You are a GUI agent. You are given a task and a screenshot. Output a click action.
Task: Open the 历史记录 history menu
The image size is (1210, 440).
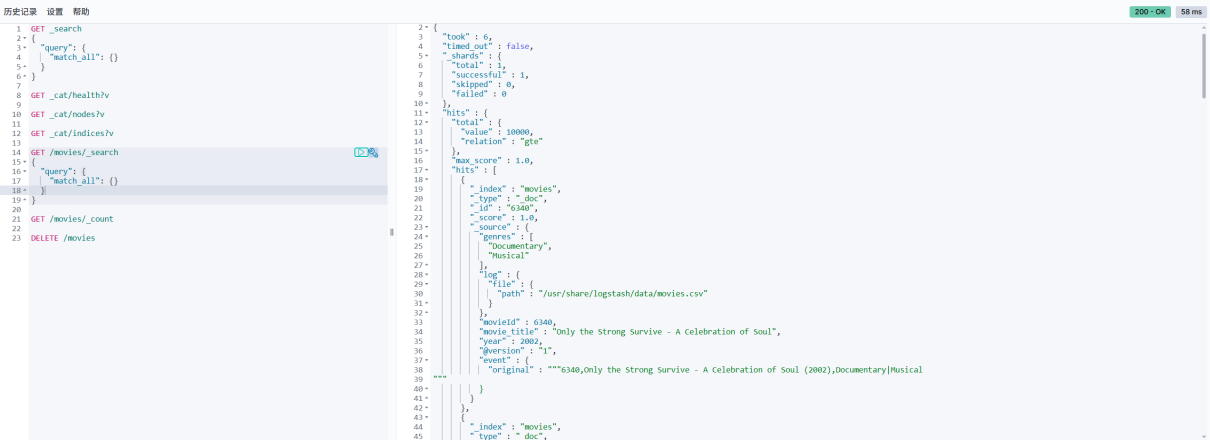[20, 12]
